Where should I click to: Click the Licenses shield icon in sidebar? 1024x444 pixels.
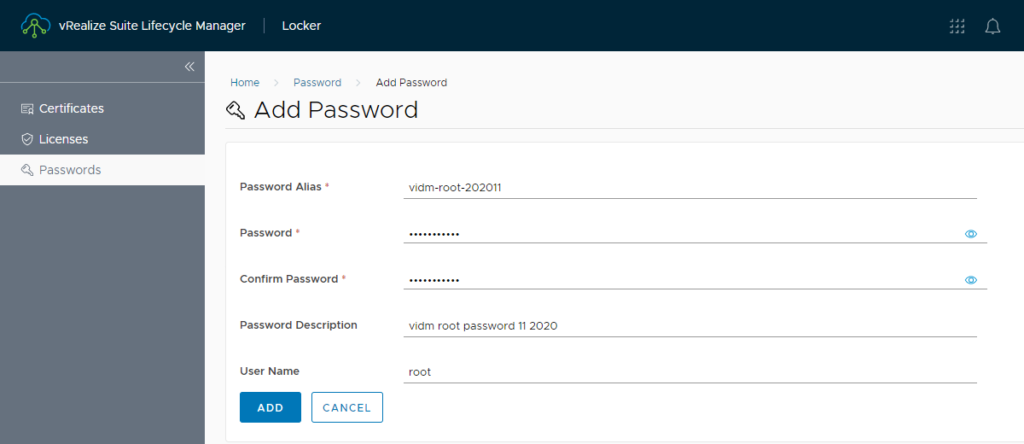[27, 139]
